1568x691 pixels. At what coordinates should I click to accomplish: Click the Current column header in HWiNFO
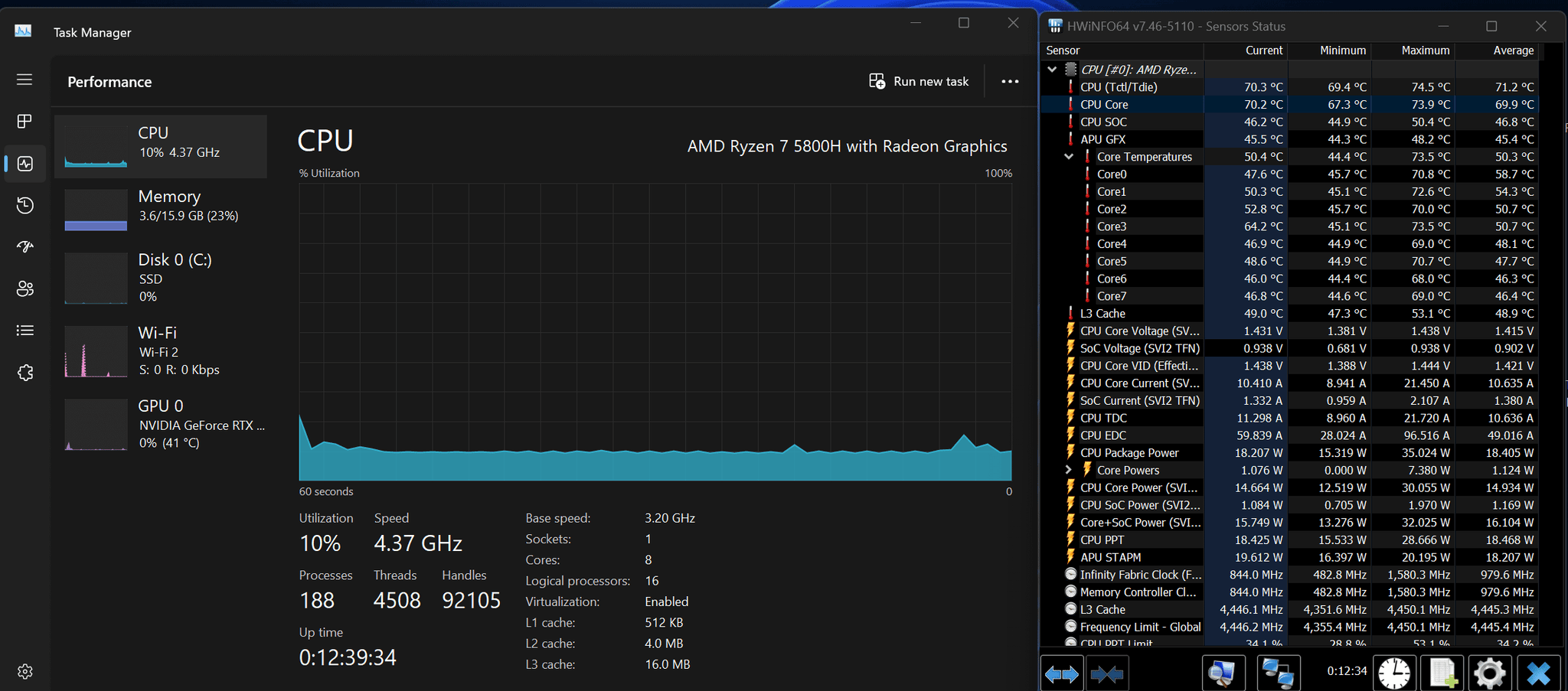click(1246, 51)
